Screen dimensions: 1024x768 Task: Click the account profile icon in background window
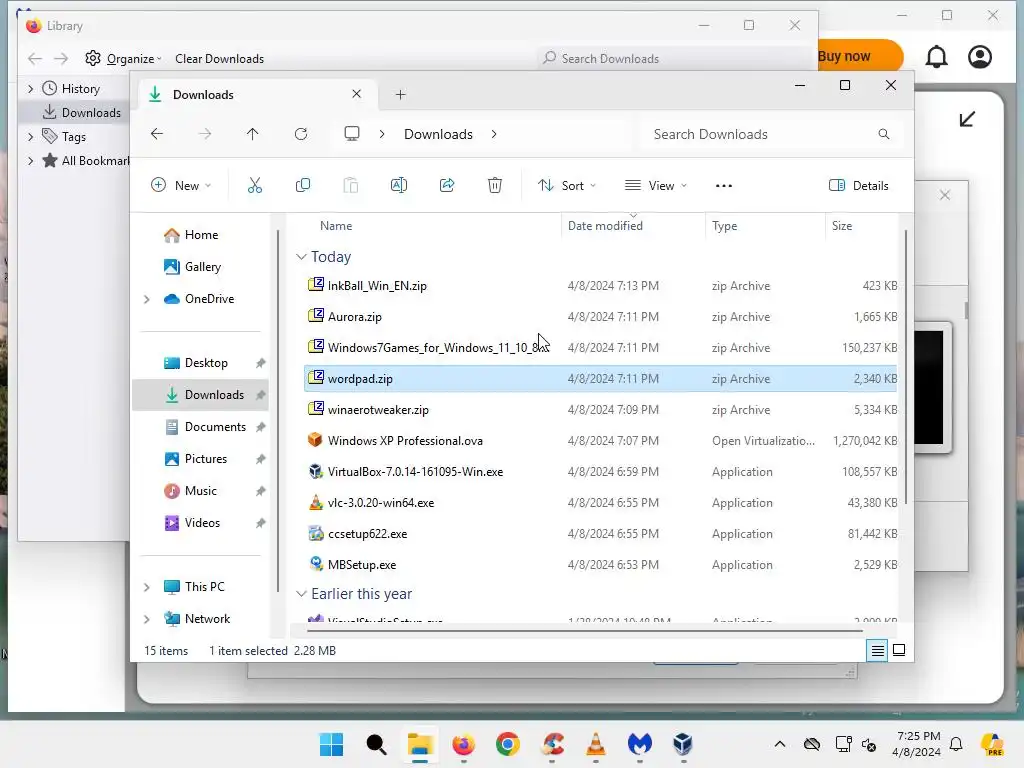pyautogui.click(x=980, y=57)
